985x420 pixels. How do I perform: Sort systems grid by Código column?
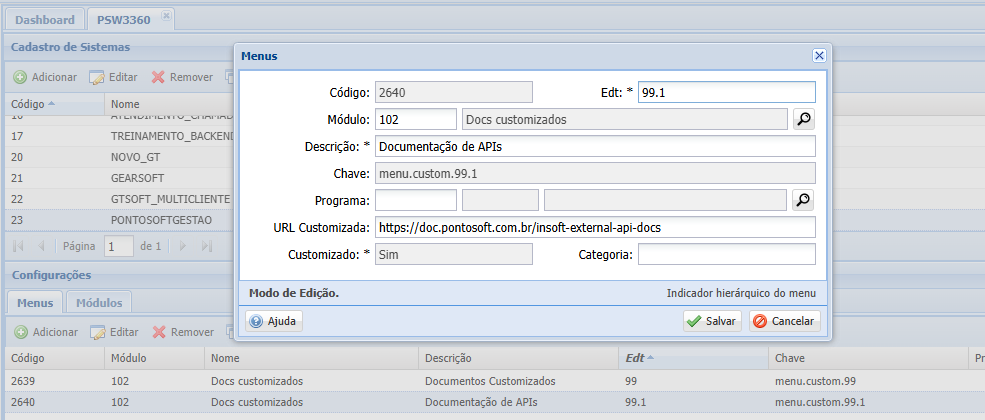click(55, 104)
